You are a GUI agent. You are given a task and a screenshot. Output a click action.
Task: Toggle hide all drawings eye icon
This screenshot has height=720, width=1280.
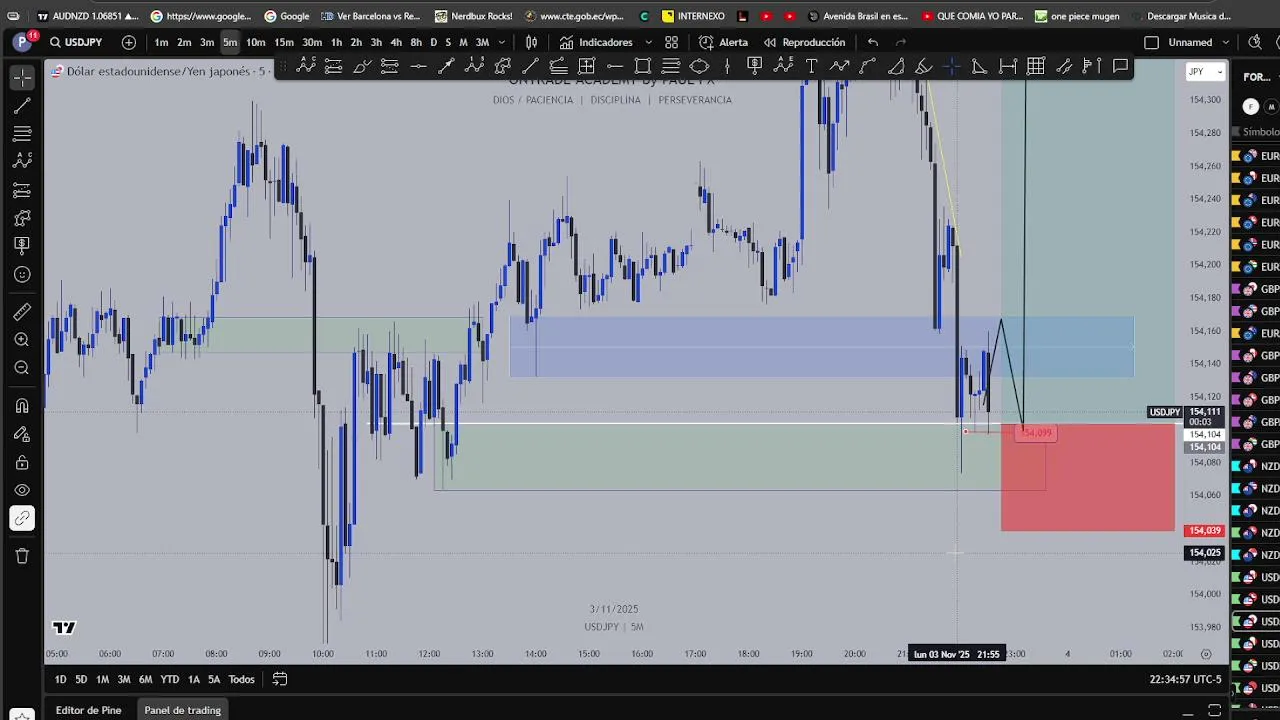[22, 490]
